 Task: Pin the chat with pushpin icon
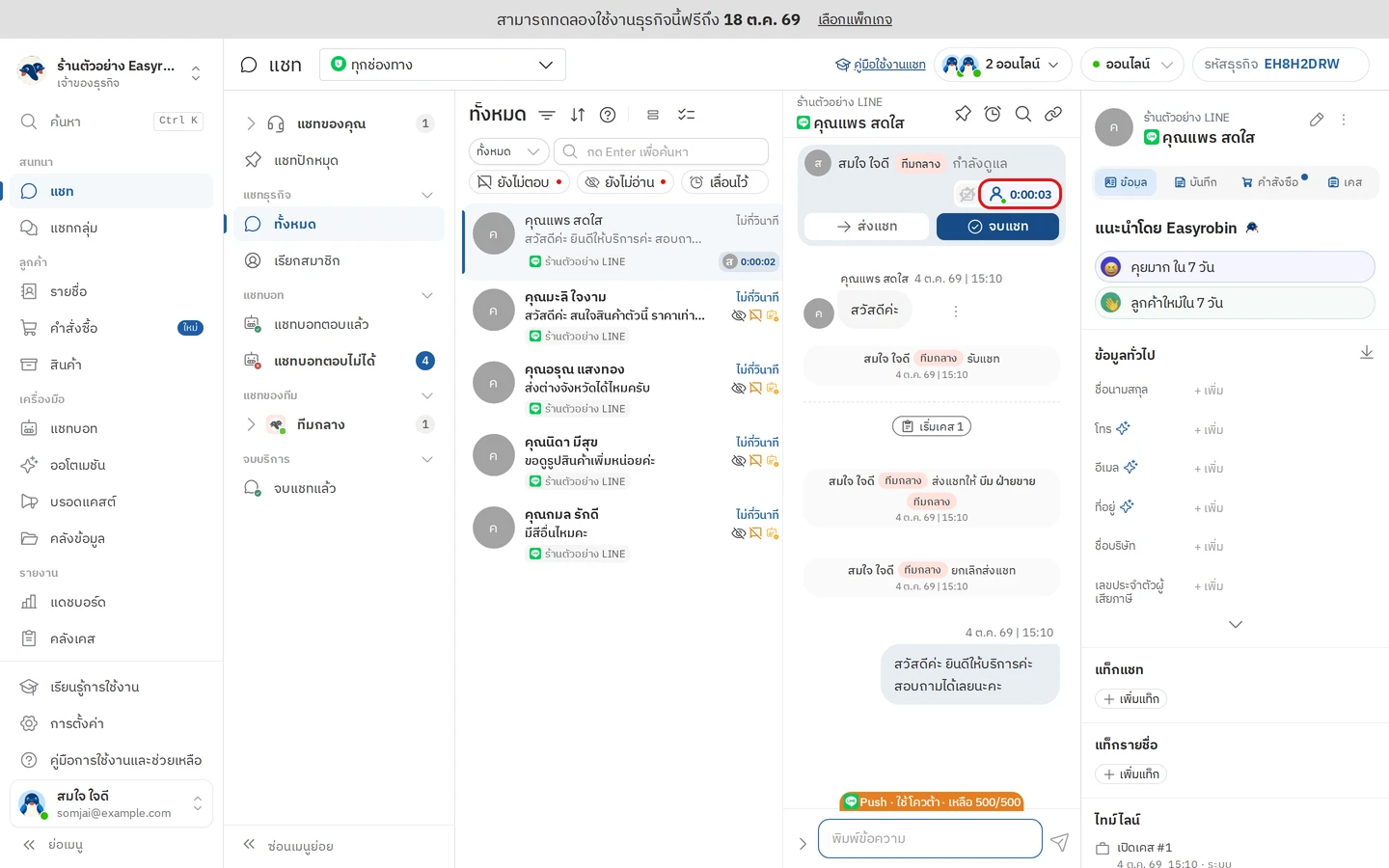coord(963,114)
